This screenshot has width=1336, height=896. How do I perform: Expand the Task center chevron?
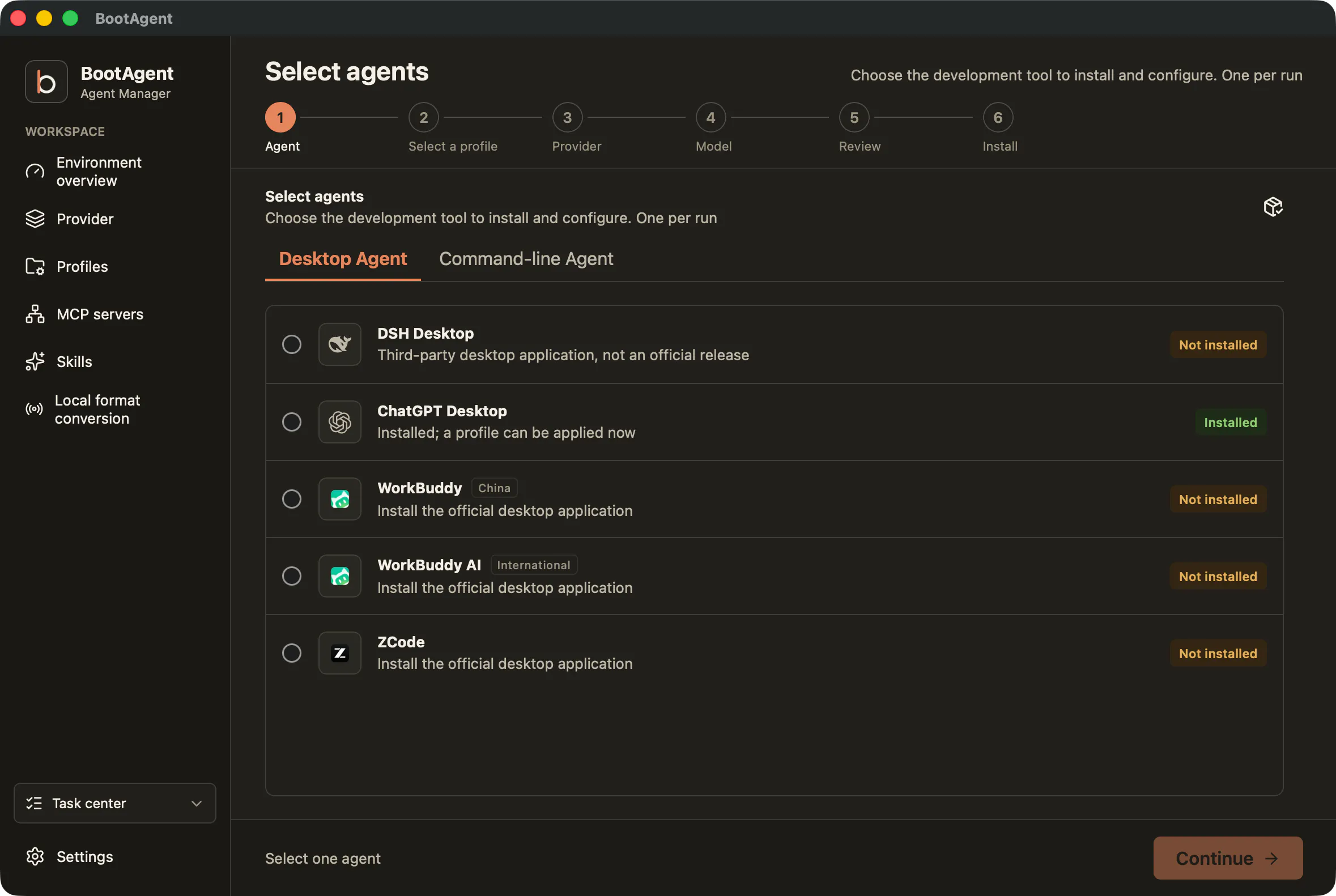(x=196, y=804)
